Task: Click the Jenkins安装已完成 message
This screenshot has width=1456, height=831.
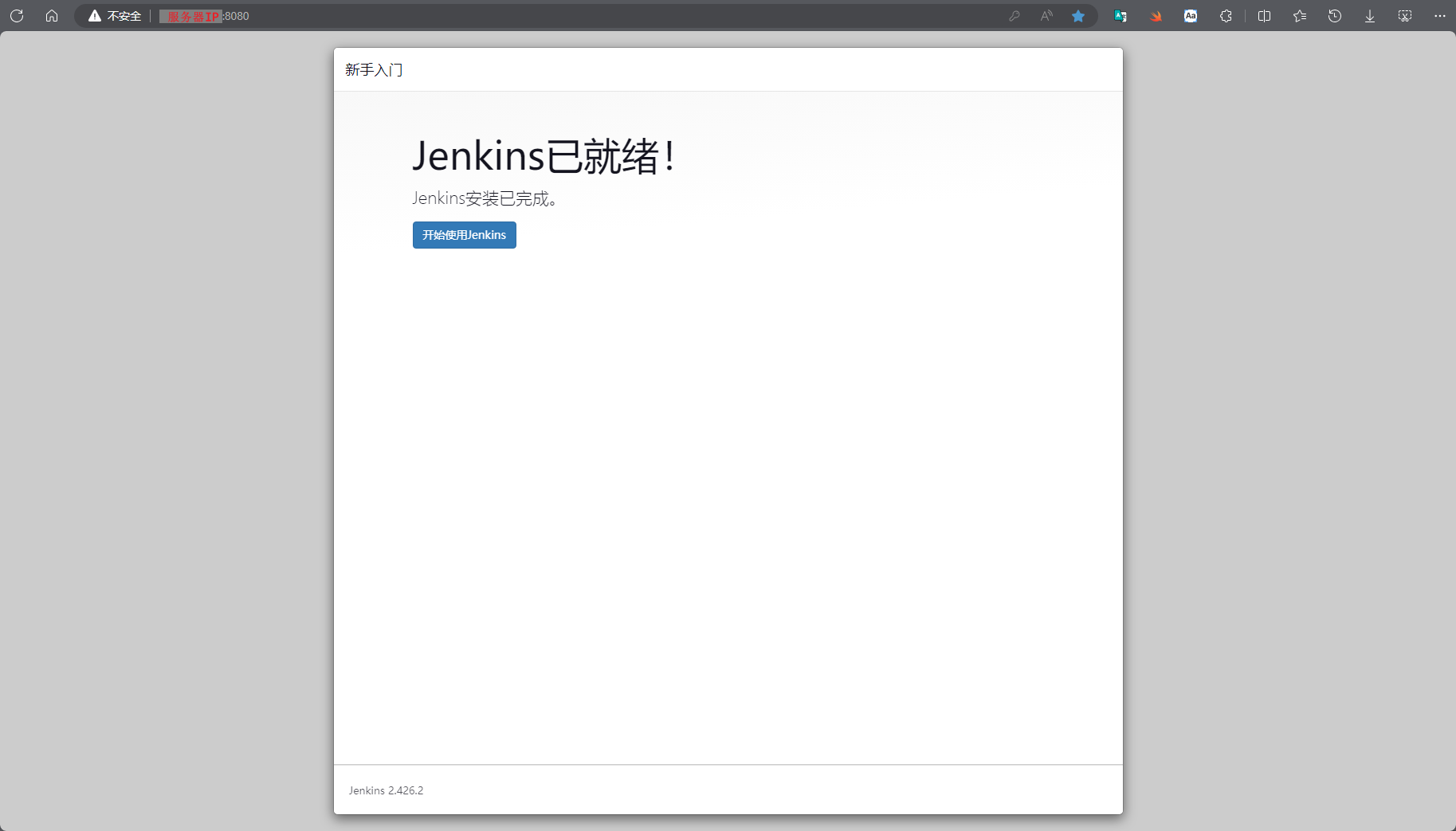Action: point(485,198)
